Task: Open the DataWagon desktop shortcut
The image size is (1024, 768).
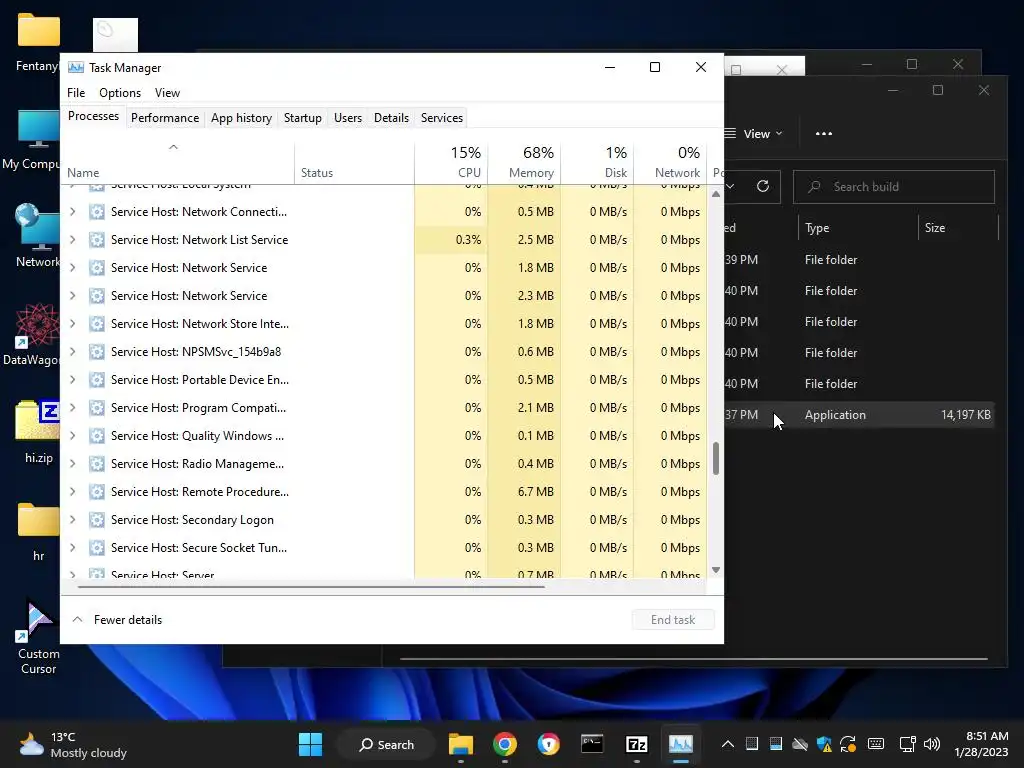Action: pos(33,334)
